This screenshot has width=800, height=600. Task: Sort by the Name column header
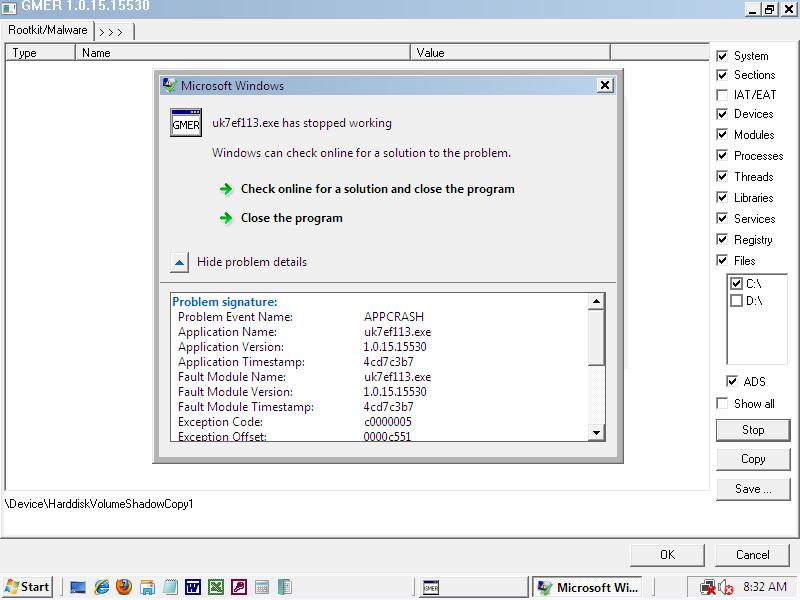(243, 53)
